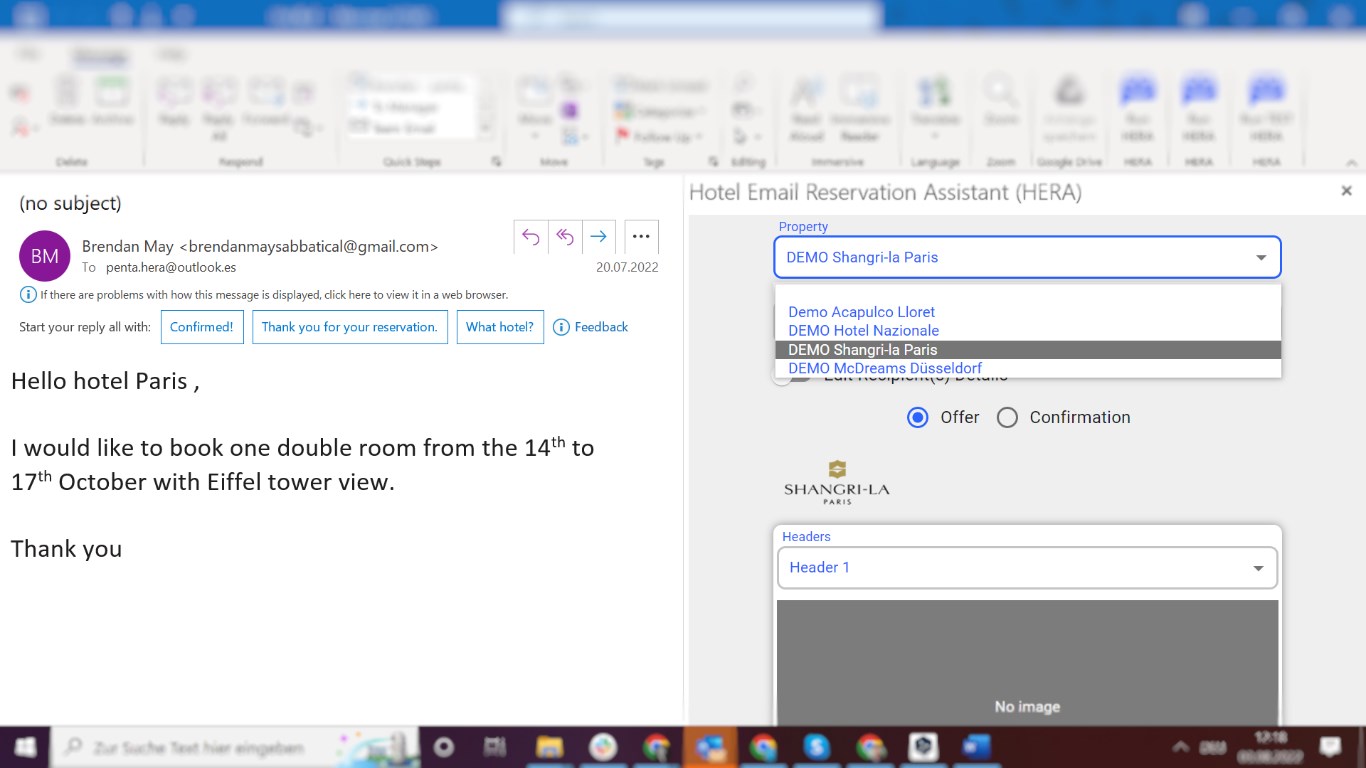Select DEMO Shangri-la Paris in the list
1366x768 pixels.
(x=1028, y=350)
